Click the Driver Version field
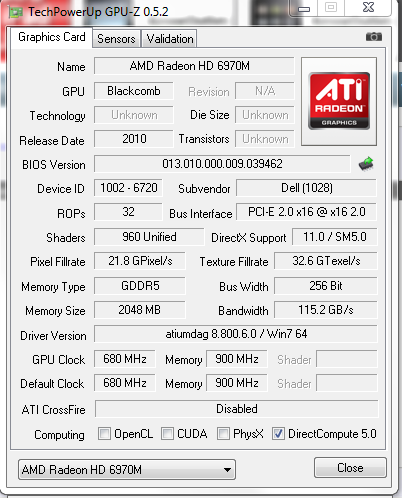The width and height of the screenshot is (402, 498). (x=236, y=334)
